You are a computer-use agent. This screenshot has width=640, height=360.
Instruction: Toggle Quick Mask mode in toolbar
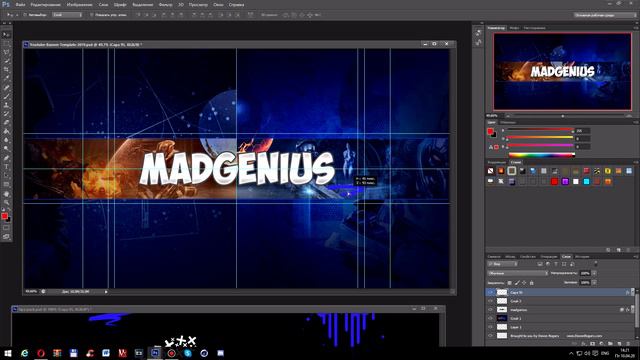tap(6, 228)
